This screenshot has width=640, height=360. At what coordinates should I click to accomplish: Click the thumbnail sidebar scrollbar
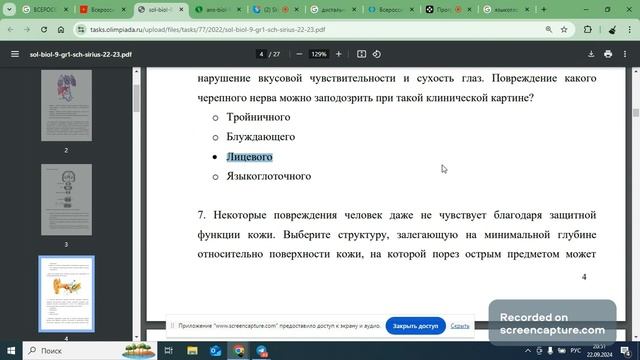click(136, 98)
